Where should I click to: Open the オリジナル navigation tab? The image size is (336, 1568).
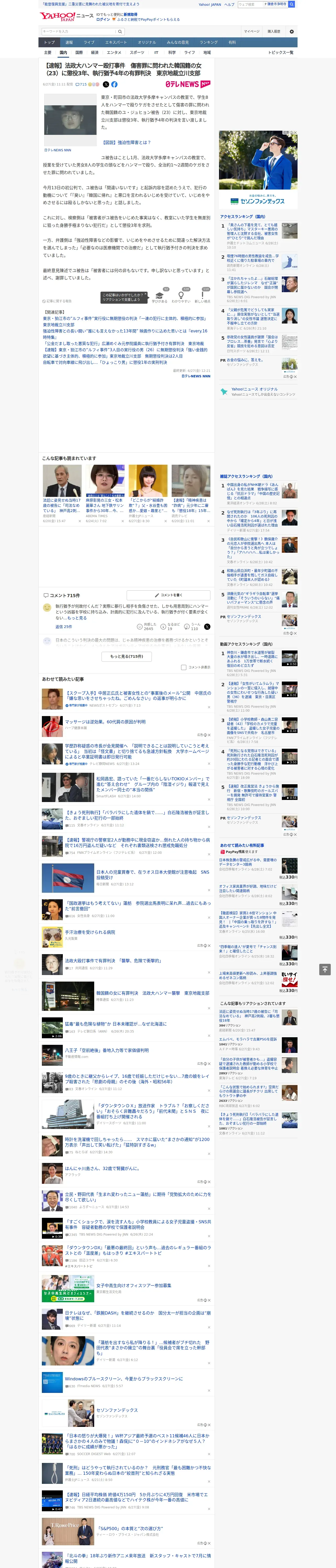point(147,43)
